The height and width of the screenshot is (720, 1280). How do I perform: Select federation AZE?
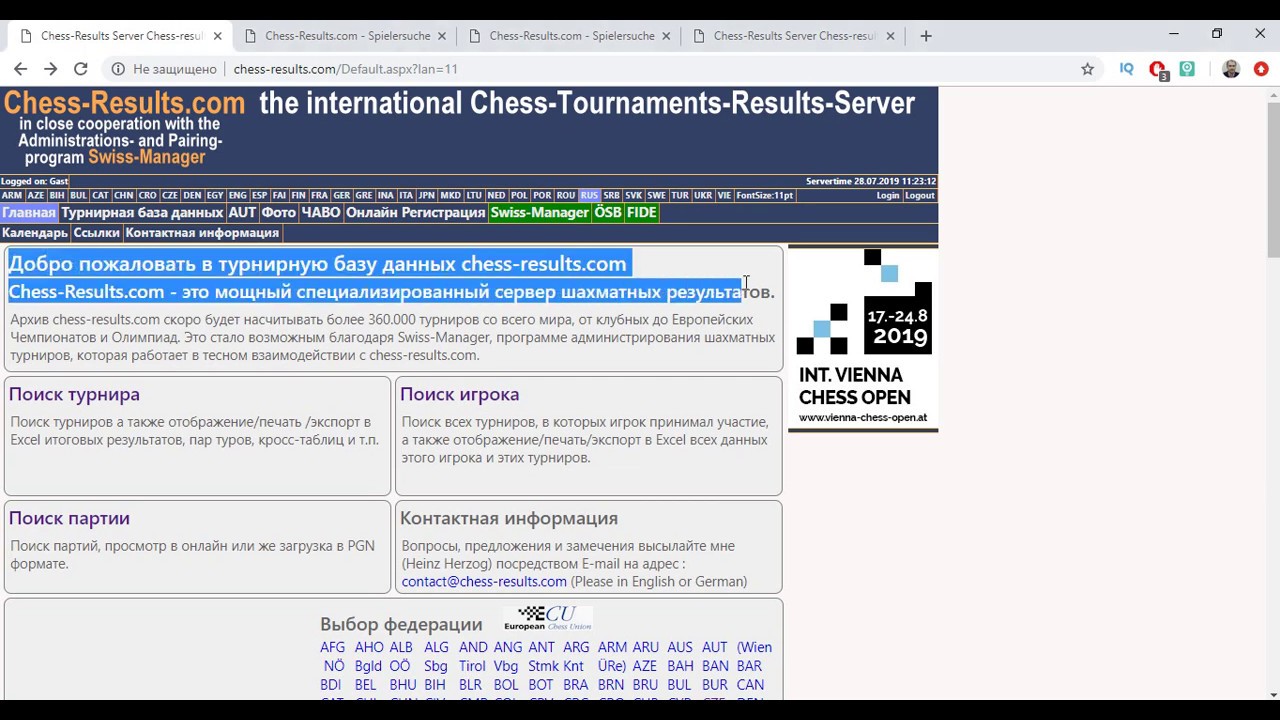(x=645, y=666)
